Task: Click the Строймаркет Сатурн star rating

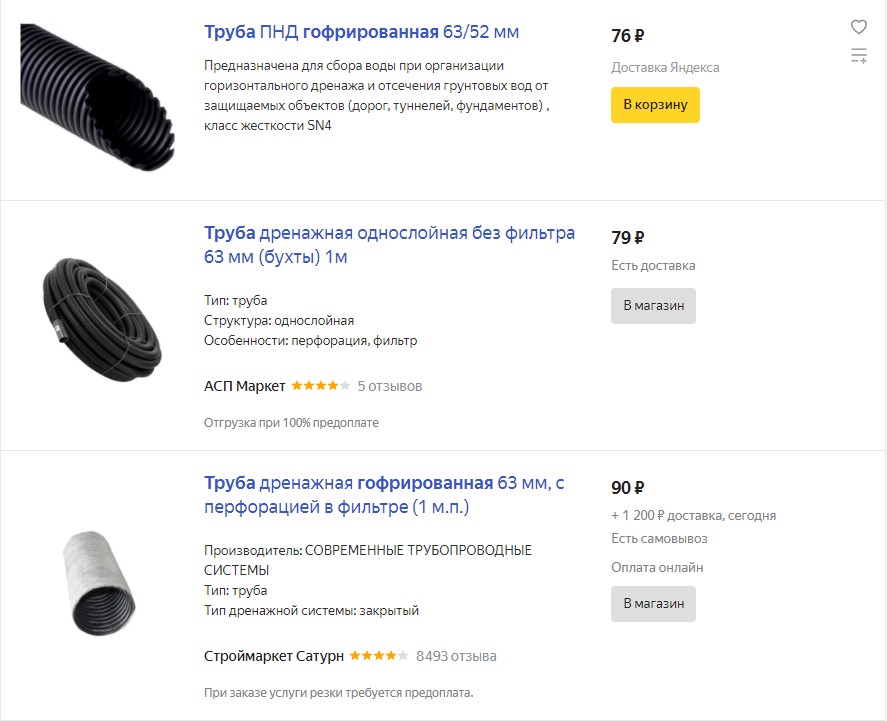Action: (378, 657)
